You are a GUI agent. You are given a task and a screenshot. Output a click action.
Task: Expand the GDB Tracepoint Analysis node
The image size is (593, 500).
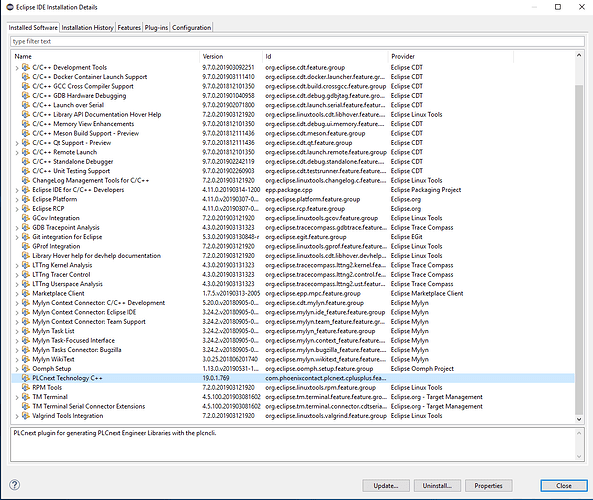[17, 228]
